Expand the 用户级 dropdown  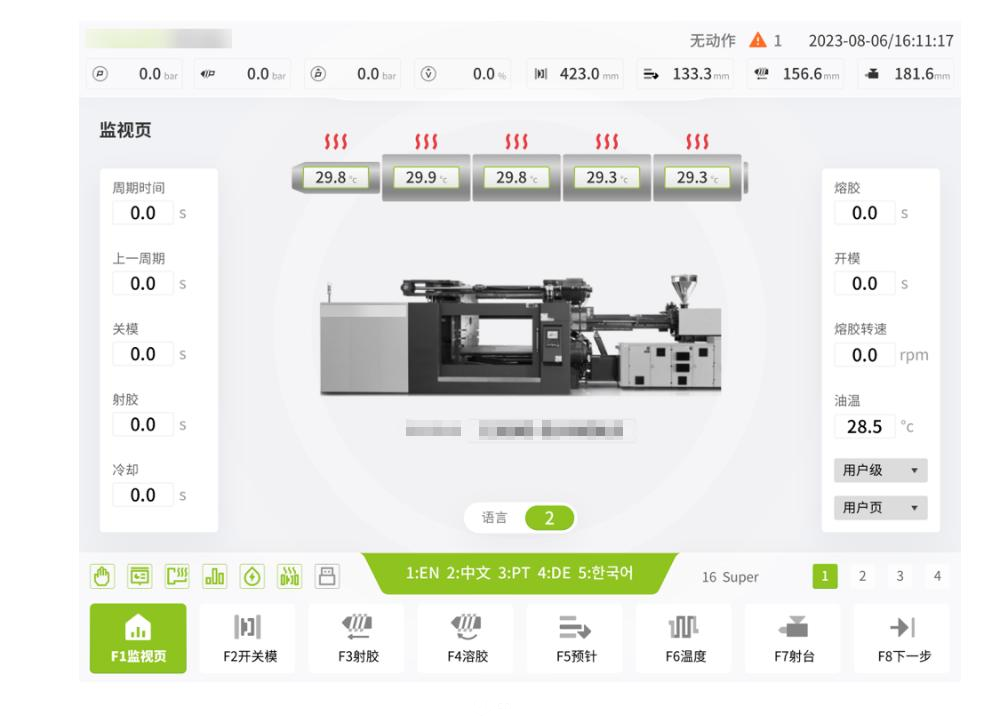880,470
